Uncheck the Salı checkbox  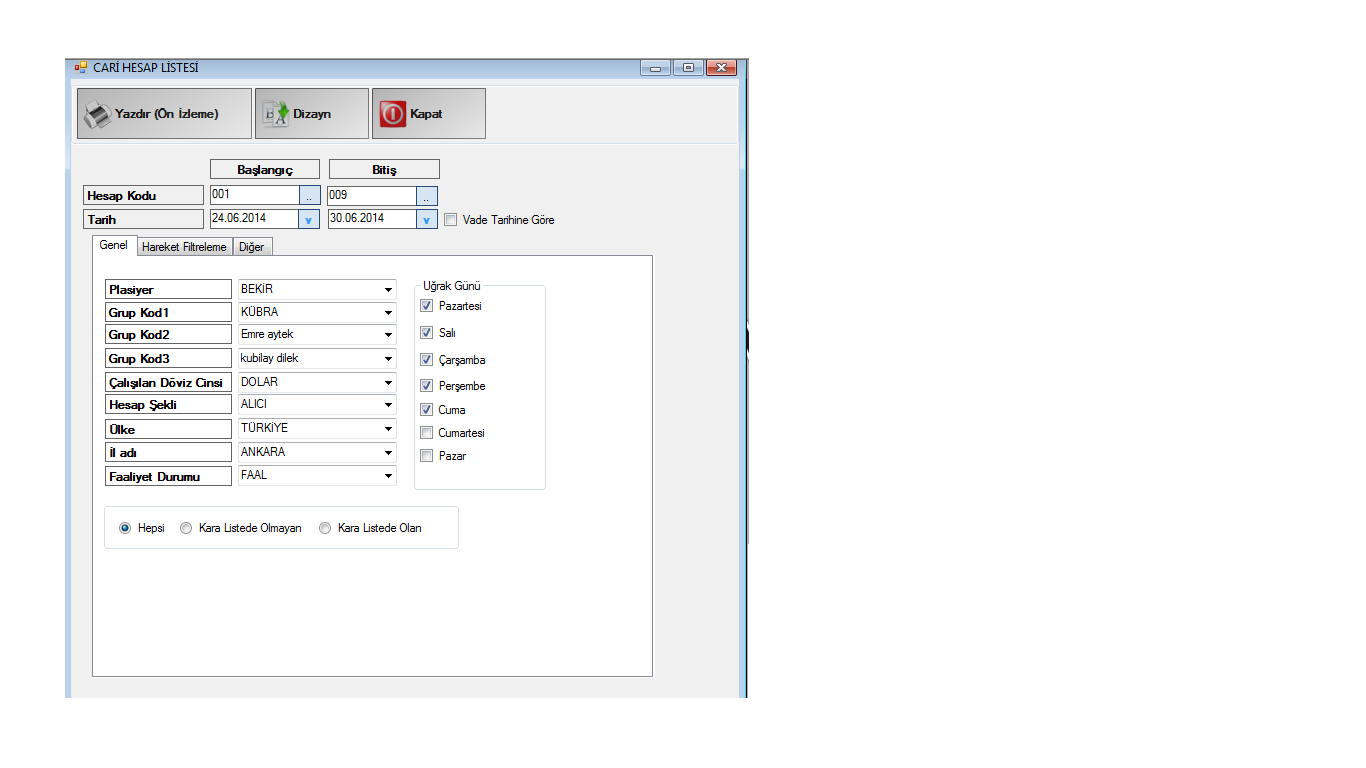(427, 333)
